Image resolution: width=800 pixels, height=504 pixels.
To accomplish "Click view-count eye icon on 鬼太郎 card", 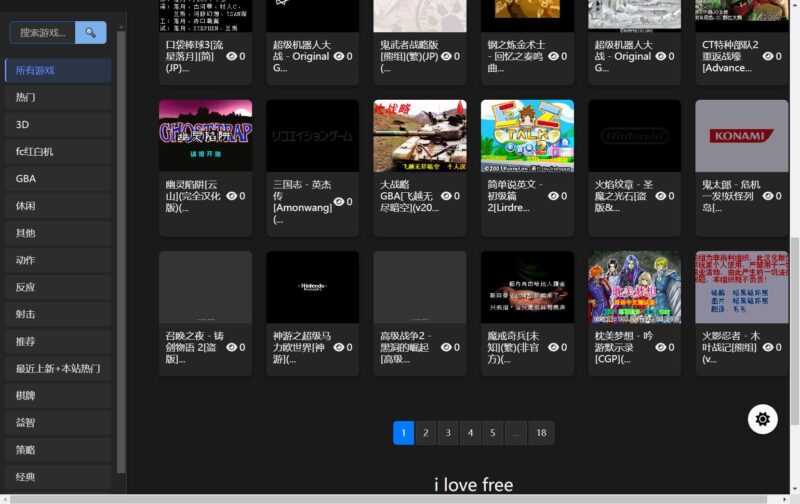I will 768,196.
